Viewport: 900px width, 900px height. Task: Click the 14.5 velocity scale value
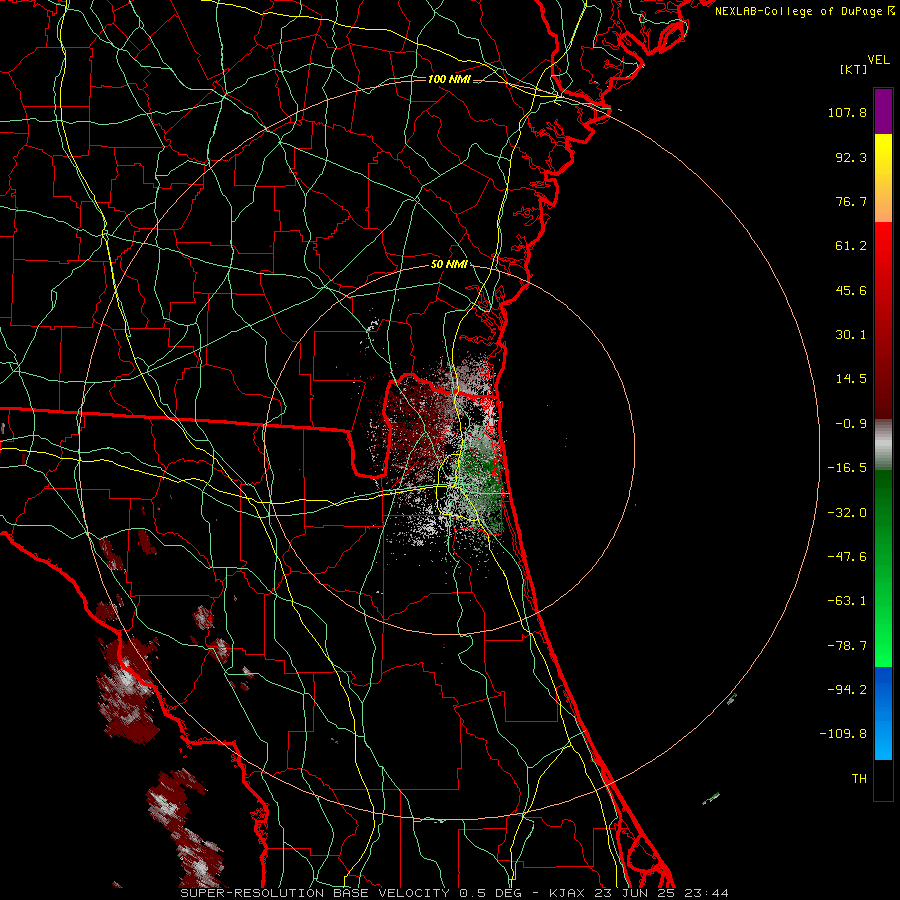pyautogui.click(x=851, y=379)
